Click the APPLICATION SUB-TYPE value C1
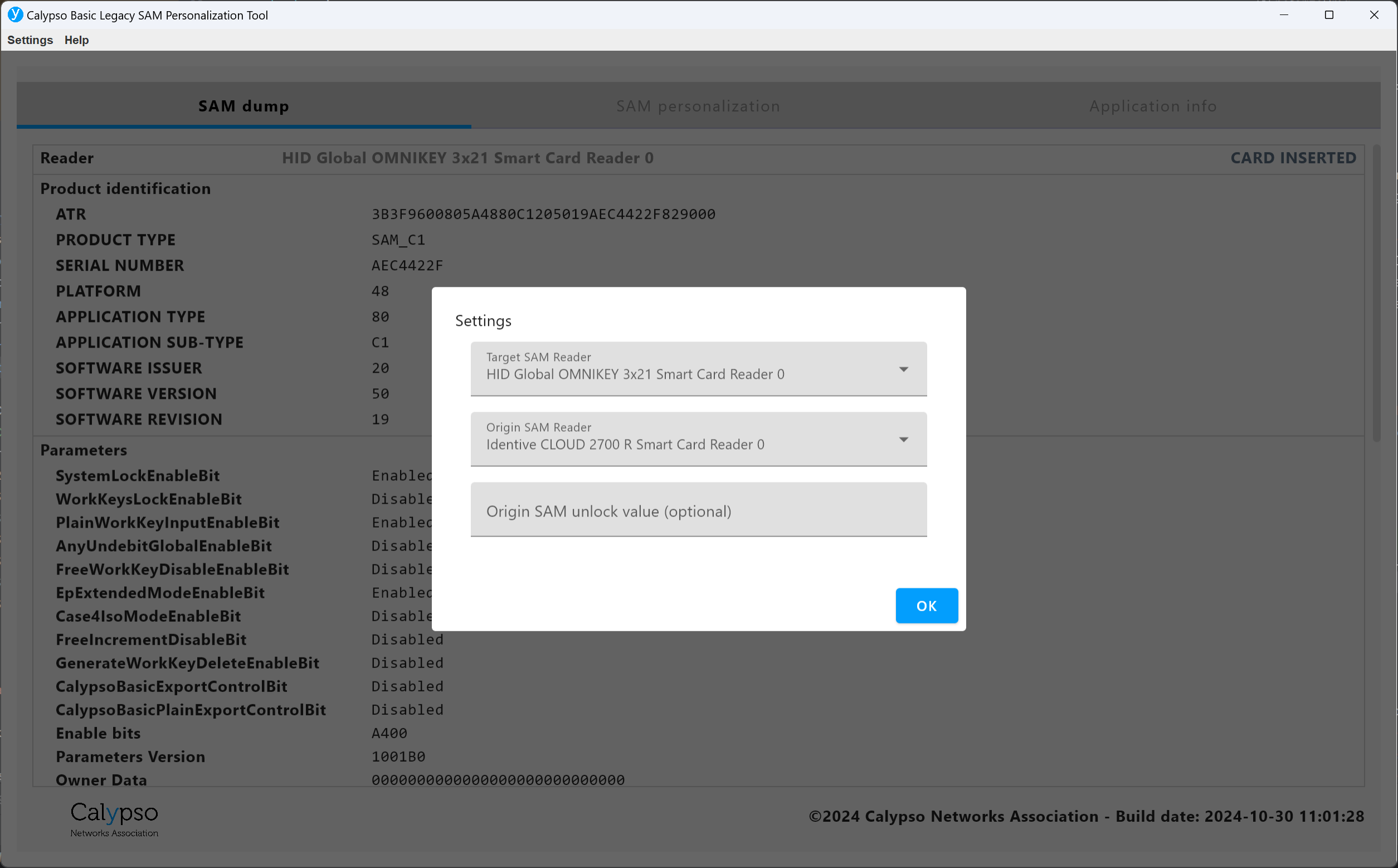 [380, 343]
